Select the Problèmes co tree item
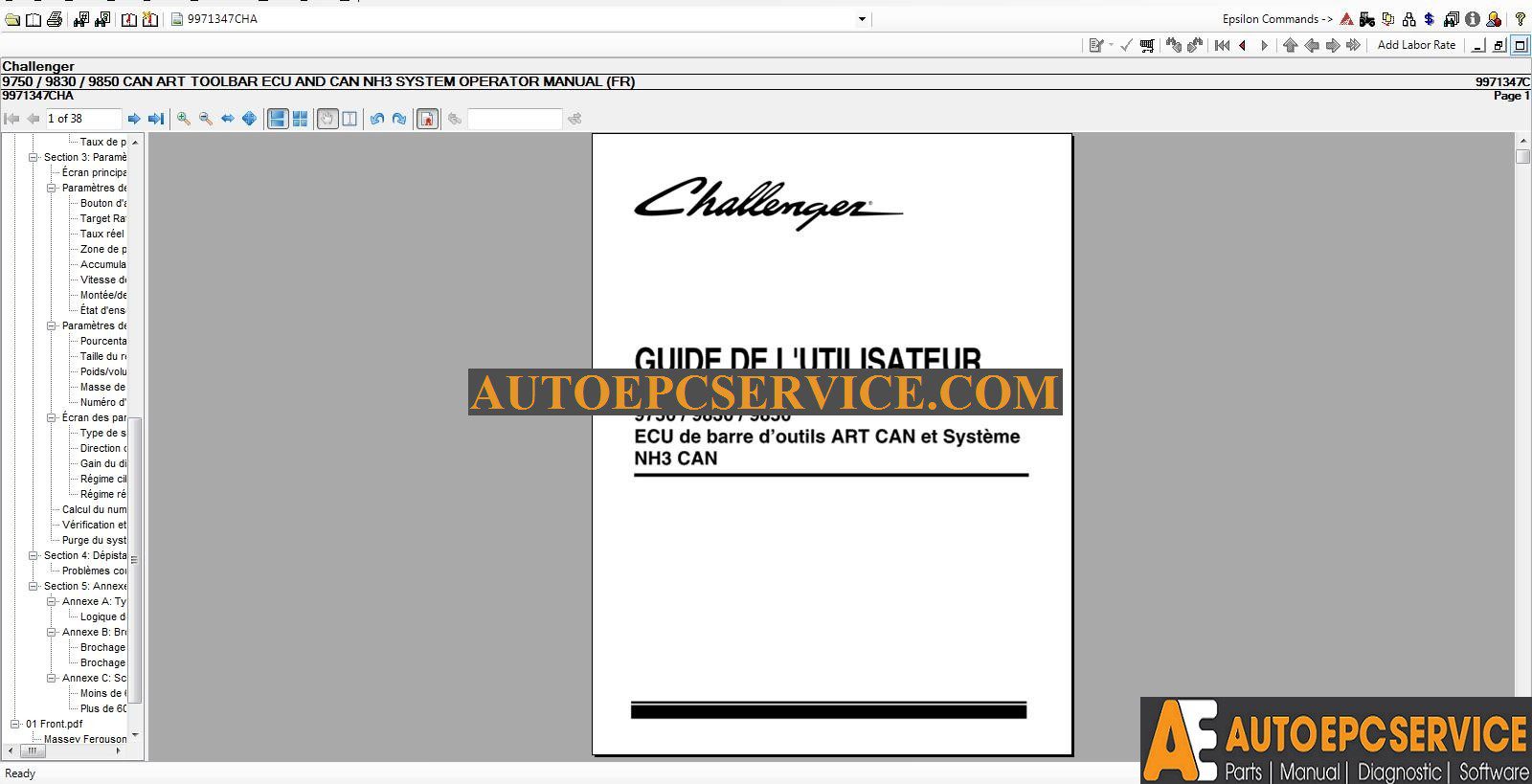This screenshot has width=1532, height=784. pyautogui.click(x=94, y=571)
